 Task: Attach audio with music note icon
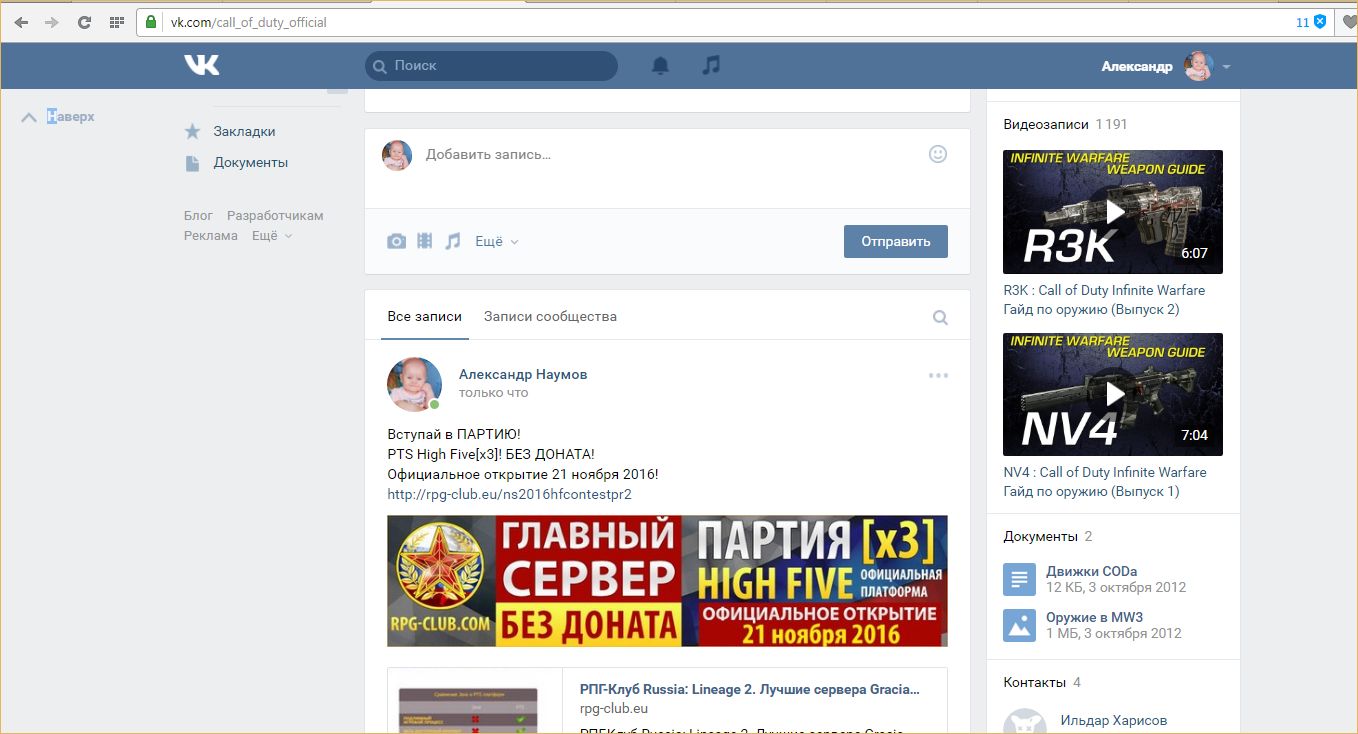tap(453, 241)
